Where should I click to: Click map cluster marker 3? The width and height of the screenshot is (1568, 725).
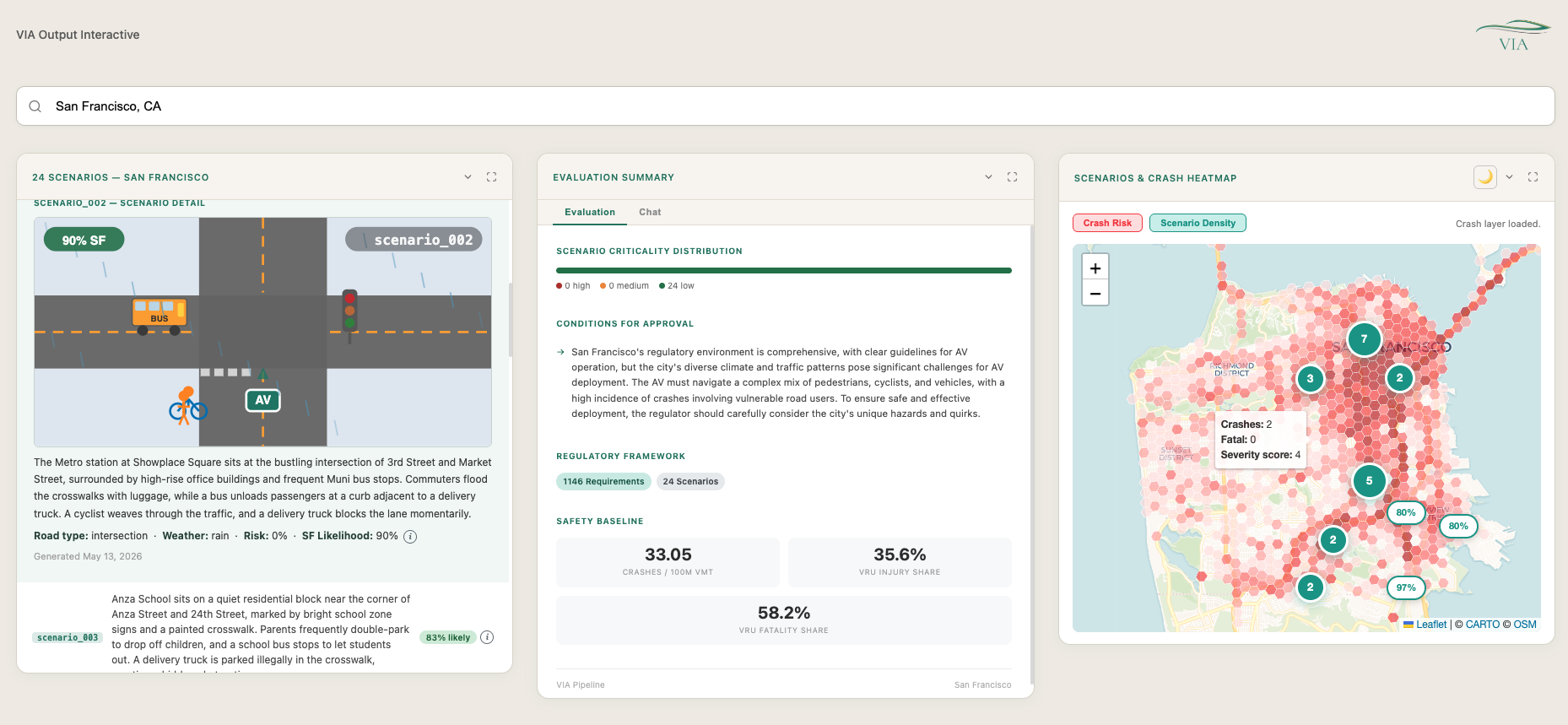(1310, 379)
